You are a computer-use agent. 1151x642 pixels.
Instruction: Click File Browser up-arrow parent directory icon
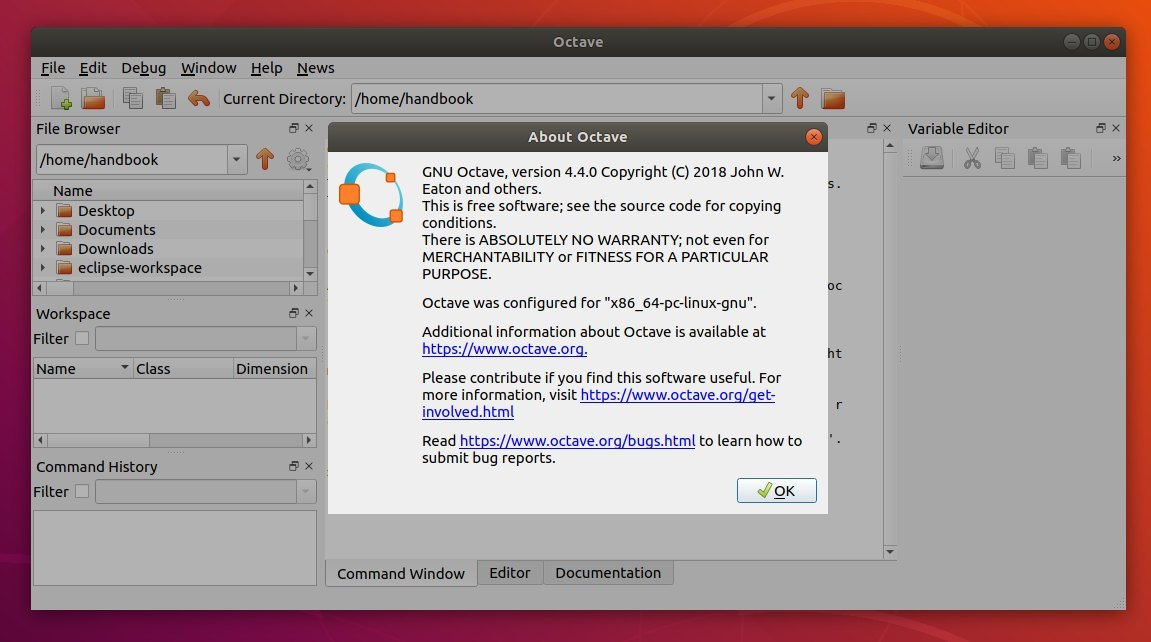265,159
